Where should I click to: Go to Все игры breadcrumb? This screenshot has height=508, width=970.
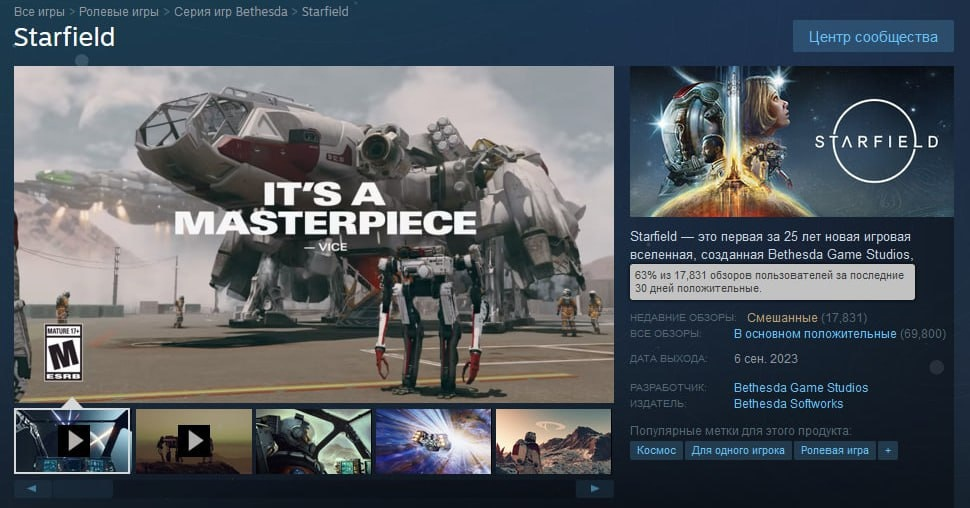click(39, 12)
